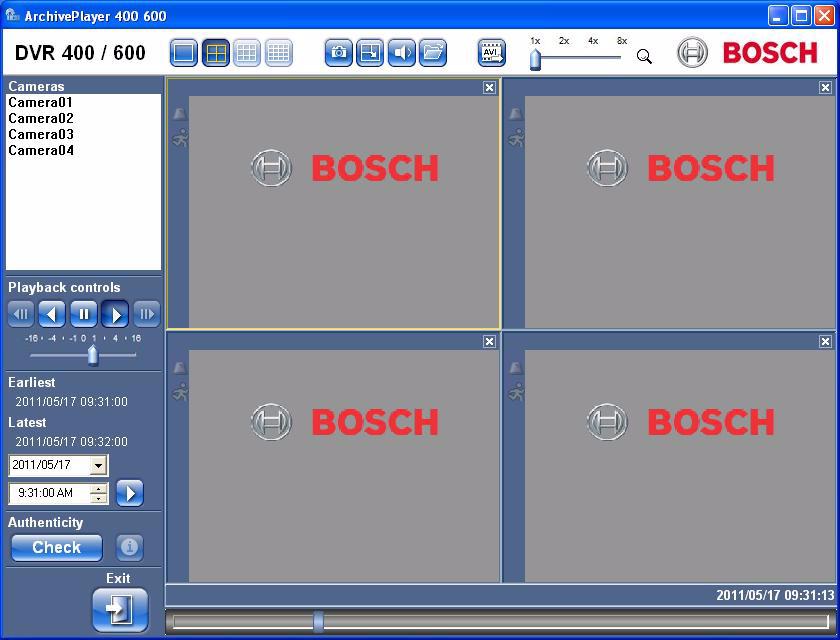Switch to single camera view layout
This screenshot has height=640, width=840.
tap(183, 53)
